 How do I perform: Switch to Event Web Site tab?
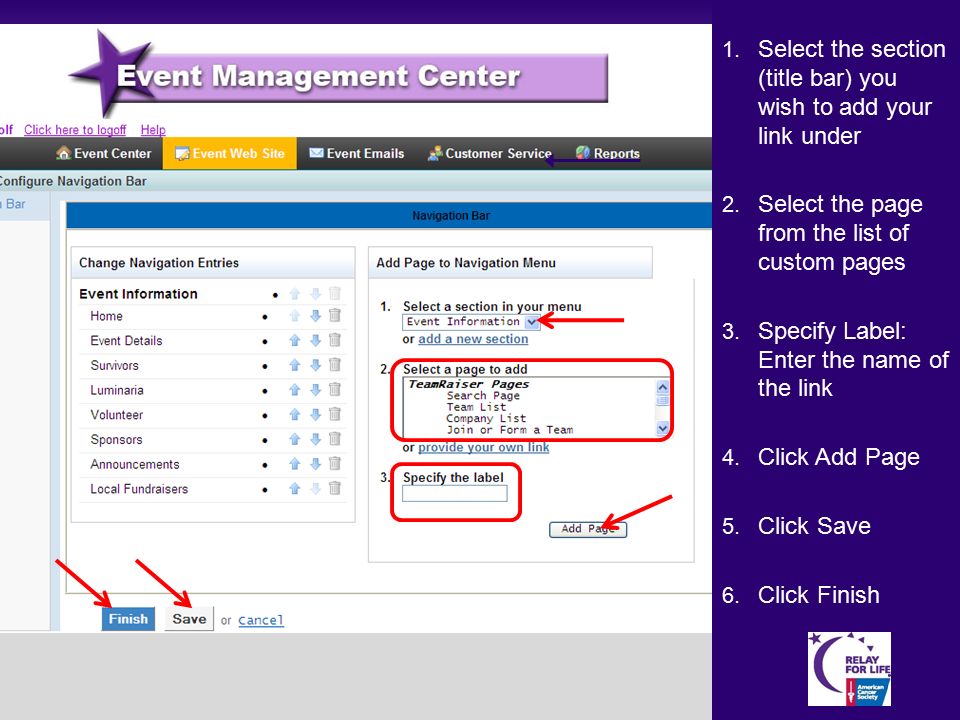[x=230, y=154]
